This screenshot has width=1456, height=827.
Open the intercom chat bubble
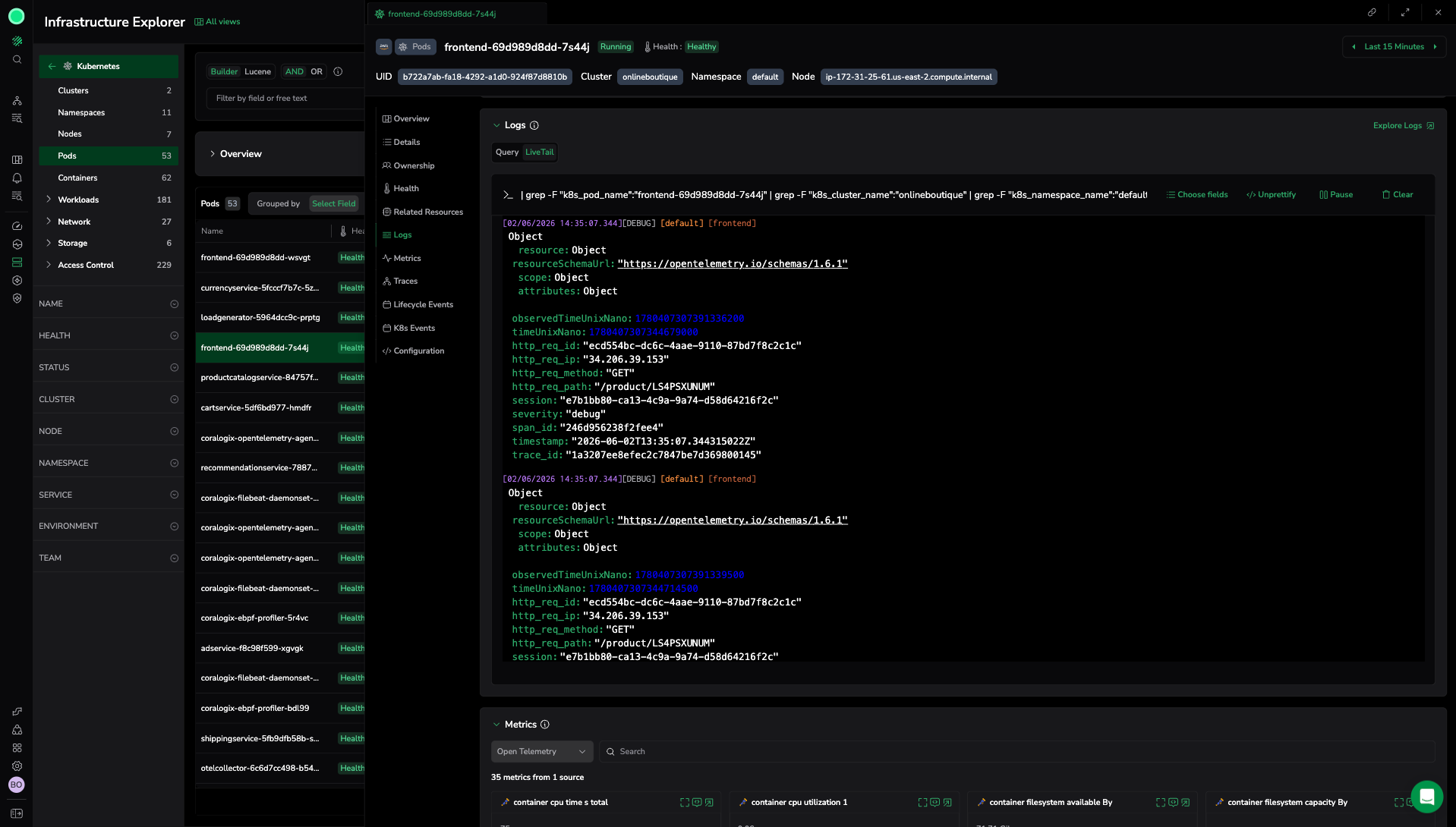[x=1426, y=797]
